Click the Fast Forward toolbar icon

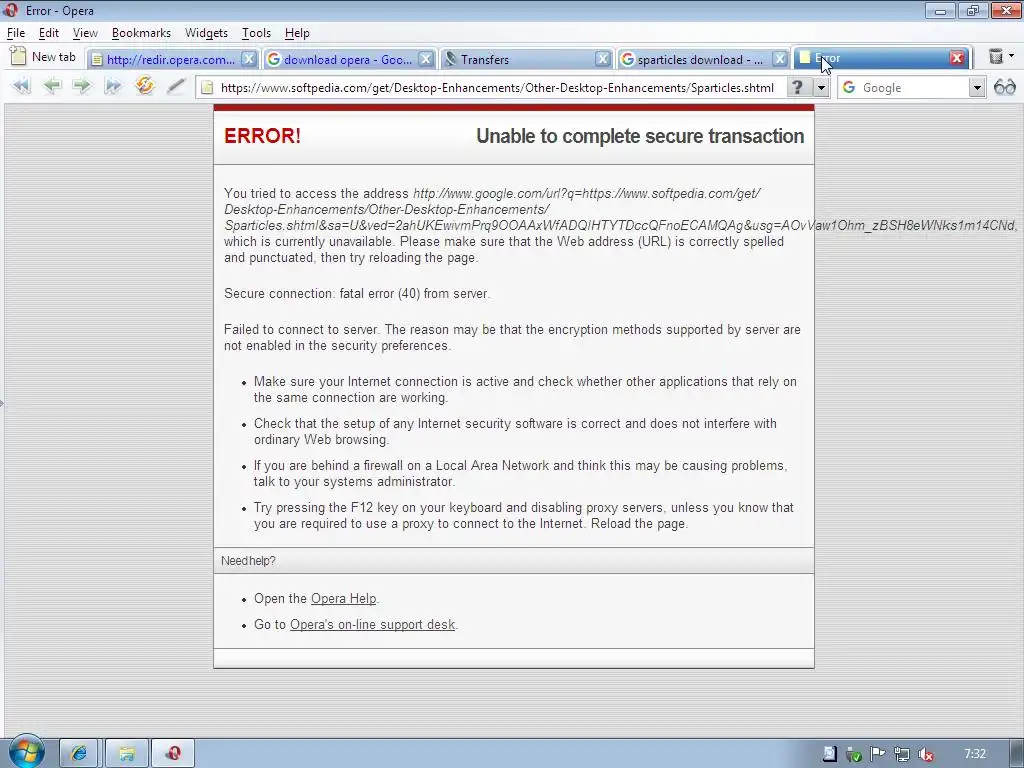click(112, 86)
